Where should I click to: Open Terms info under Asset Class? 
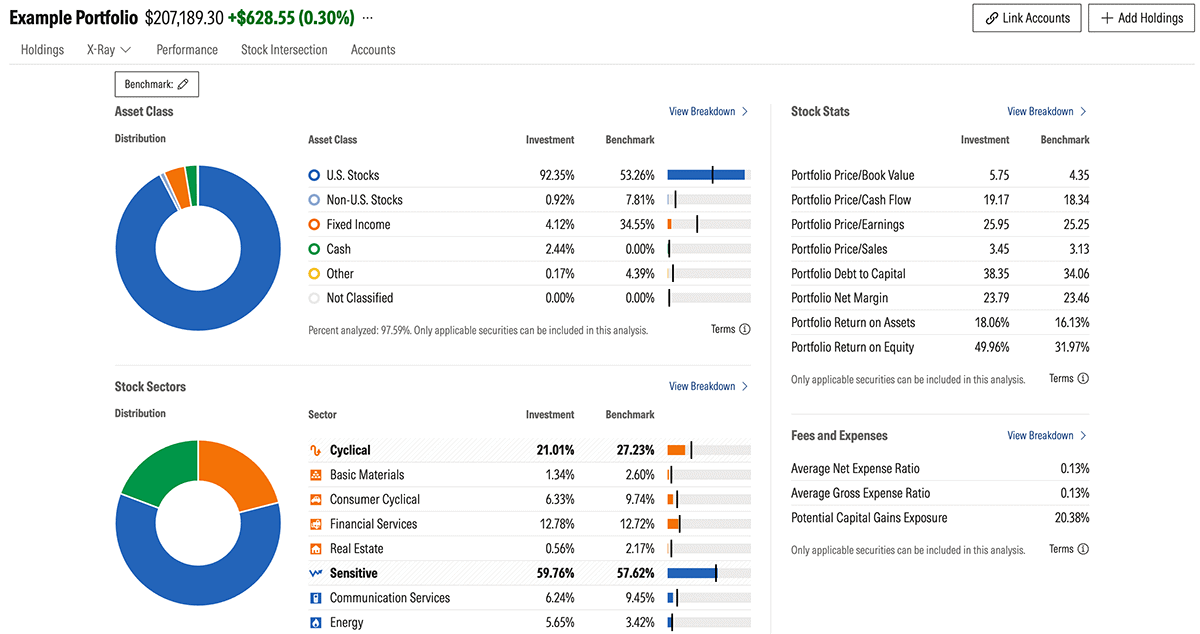pyautogui.click(x=730, y=329)
